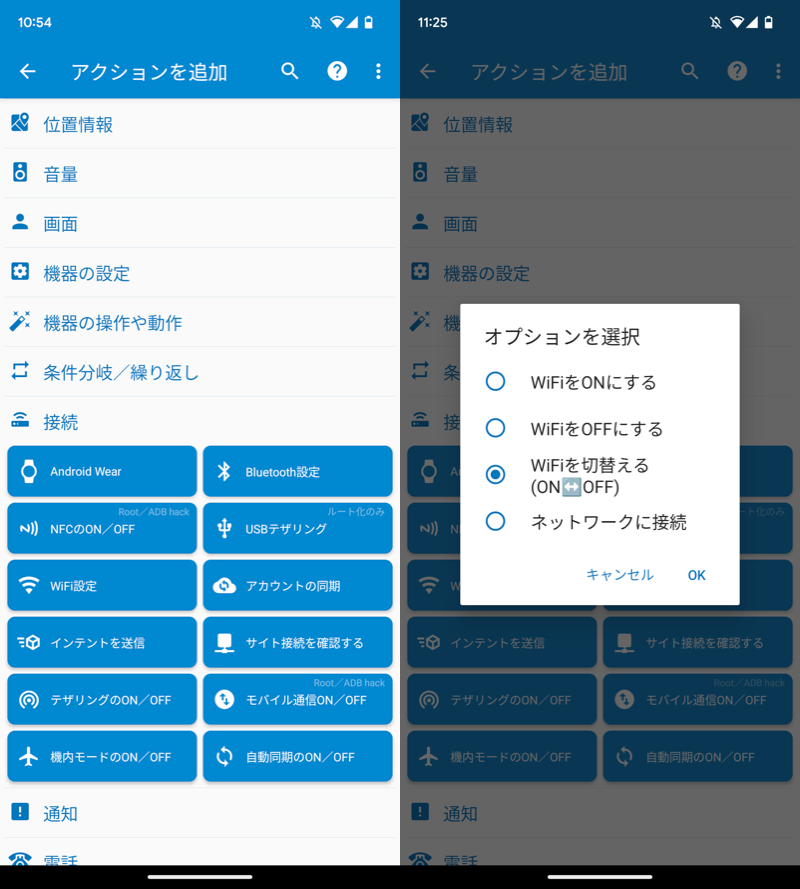
Task: Open the three-dot overflow menu on left screen
Action: (378, 71)
